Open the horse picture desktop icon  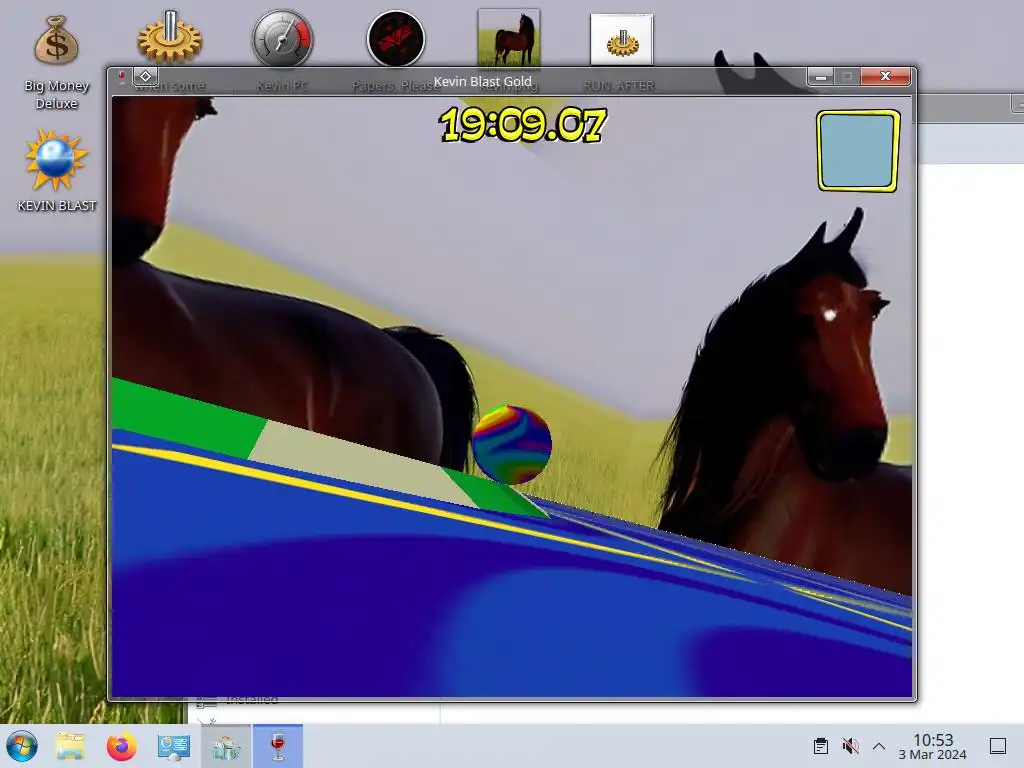click(509, 38)
